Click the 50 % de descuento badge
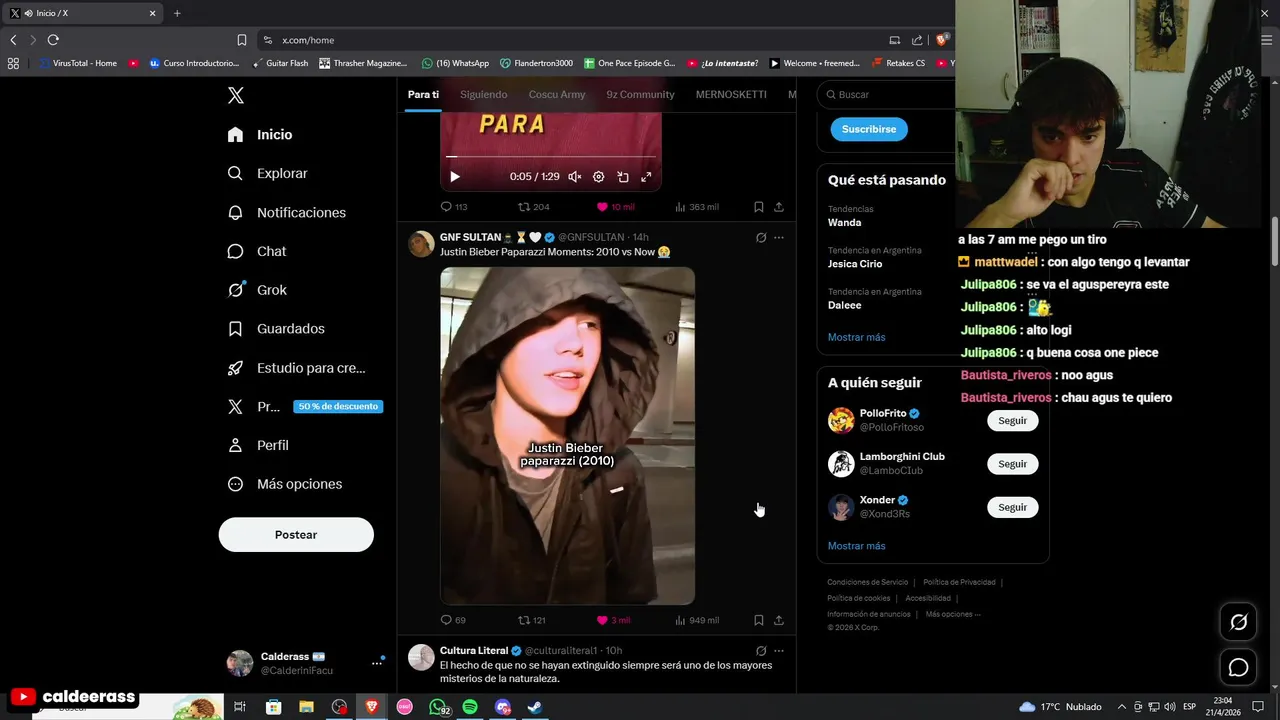This screenshot has width=1280, height=720. click(x=338, y=407)
